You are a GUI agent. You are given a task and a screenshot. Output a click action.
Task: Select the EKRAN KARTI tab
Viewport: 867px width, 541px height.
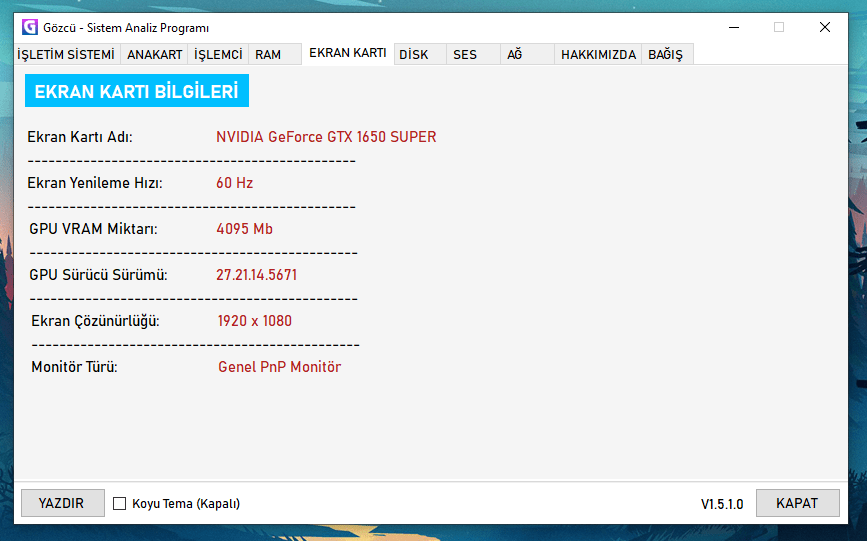pos(348,53)
